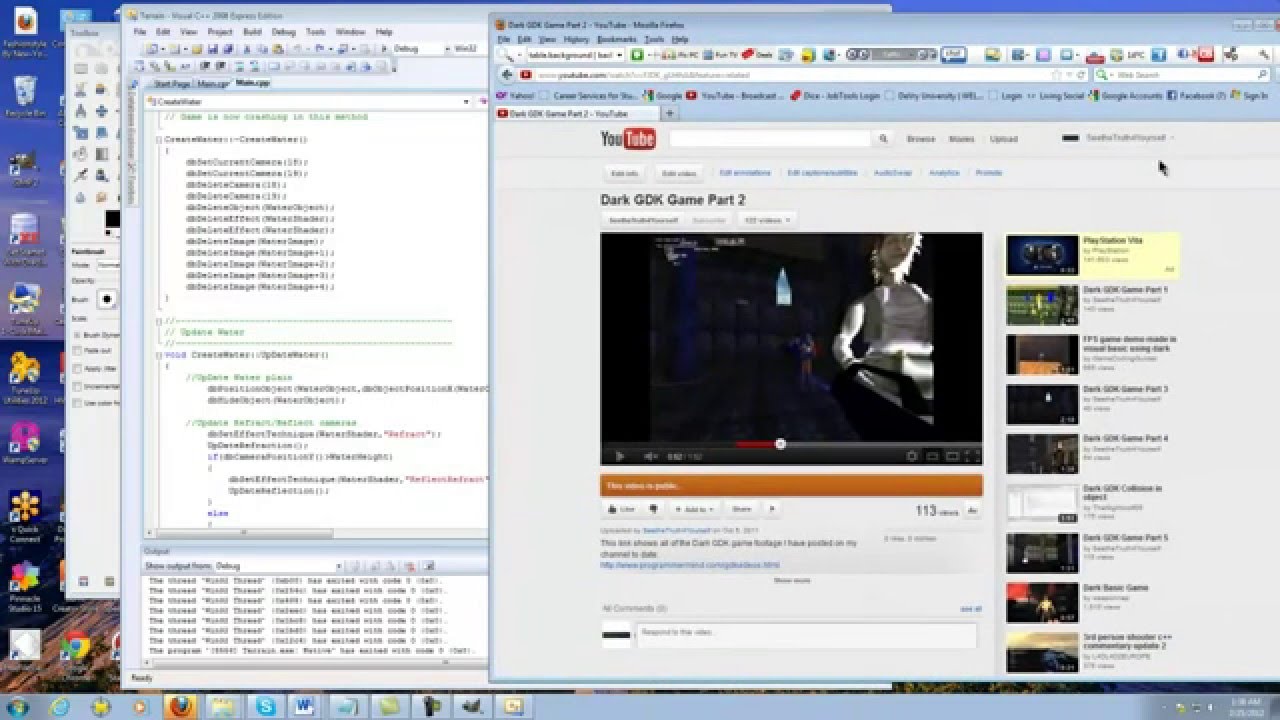Viewport: 1280px width, 720px height.
Task: Open the YouTube logo home link
Action: coord(628,139)
